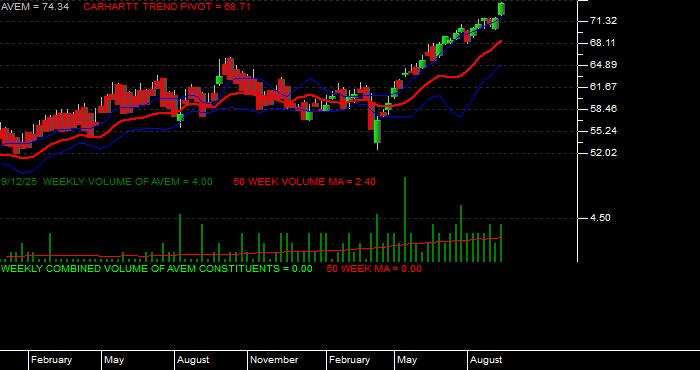Image resolution: width=700 pixels, height=370 pixels.
Task: Click the latest green candlestick at the chart top
Action: 501,9
